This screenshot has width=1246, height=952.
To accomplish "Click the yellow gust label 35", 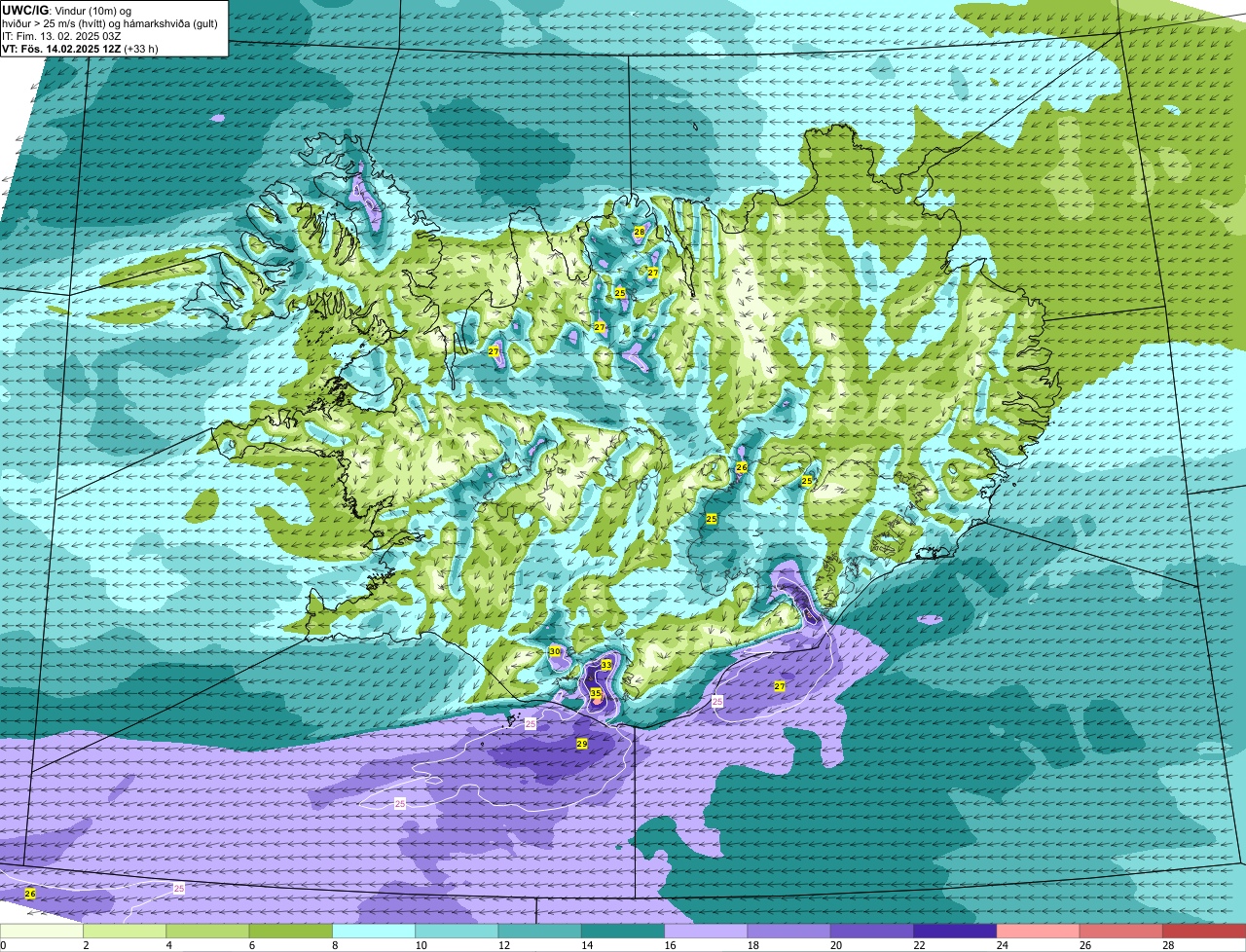I will tap(596, 694).
